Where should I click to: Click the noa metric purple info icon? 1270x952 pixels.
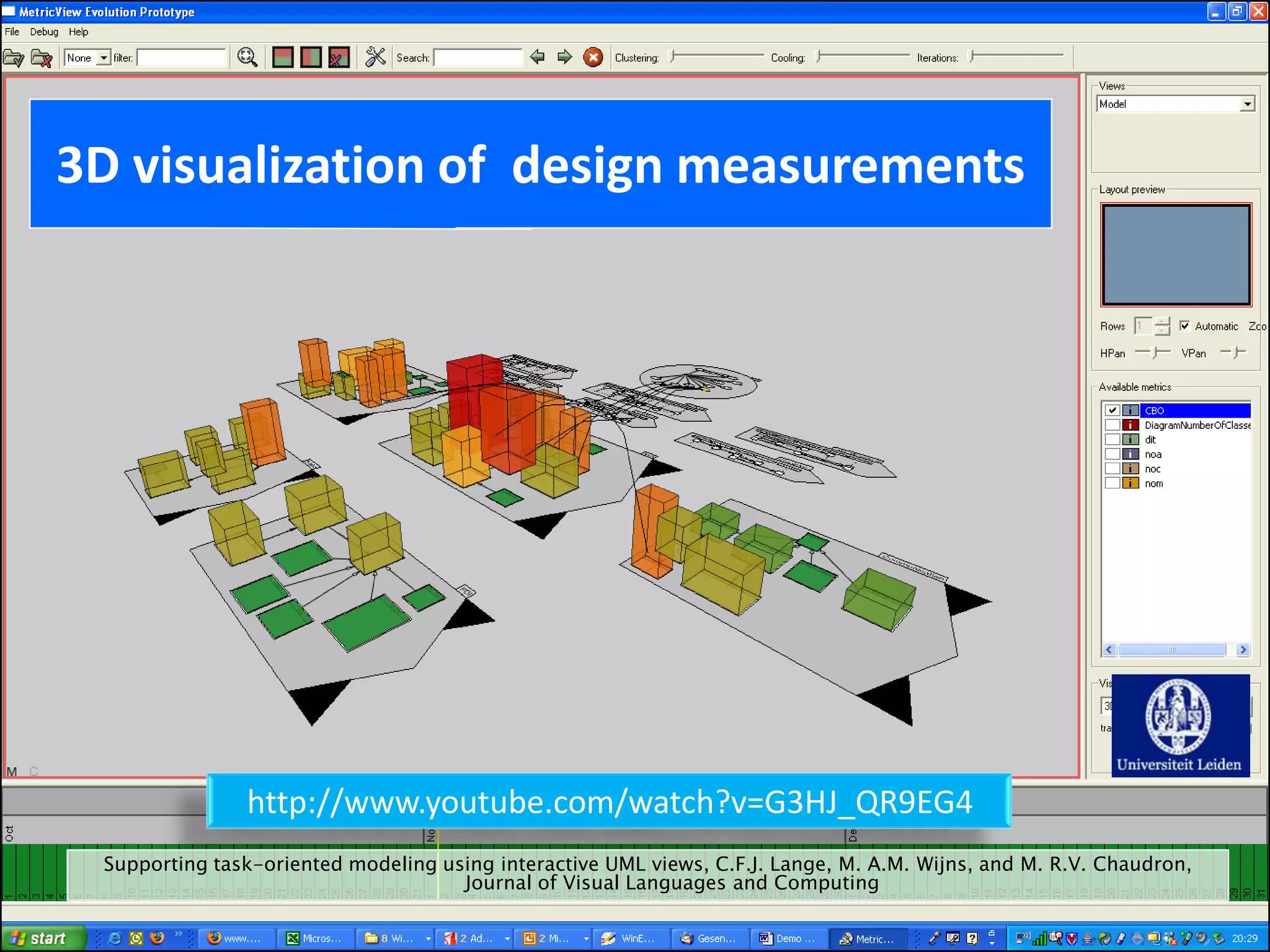click(x=1130, y=454)
